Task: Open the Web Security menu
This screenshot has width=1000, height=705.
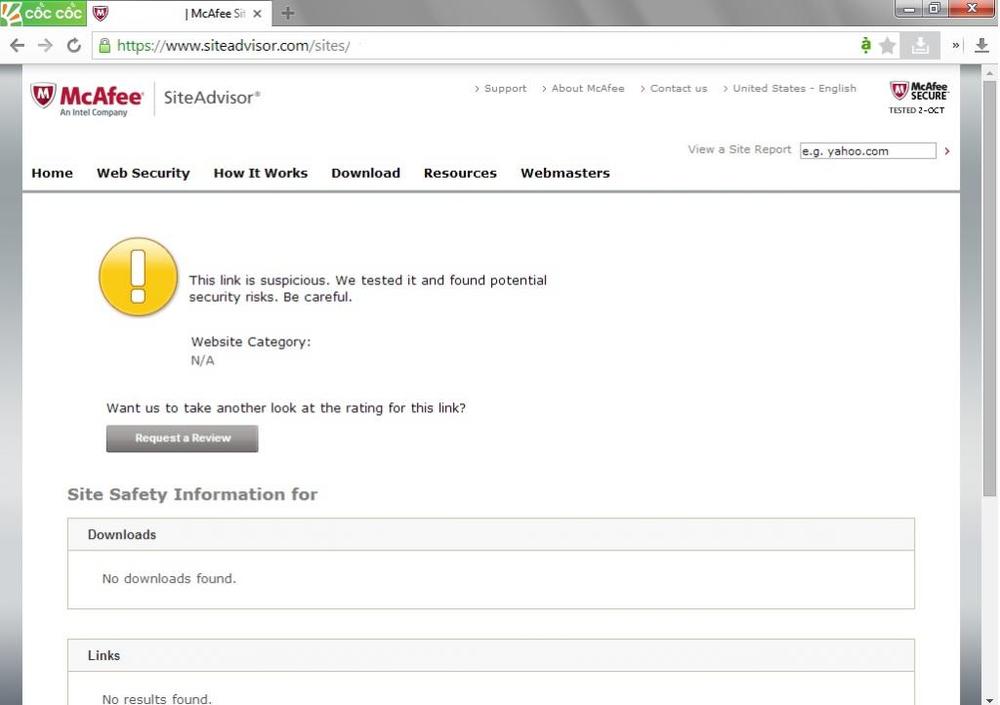Action: [x=143, y=173]
